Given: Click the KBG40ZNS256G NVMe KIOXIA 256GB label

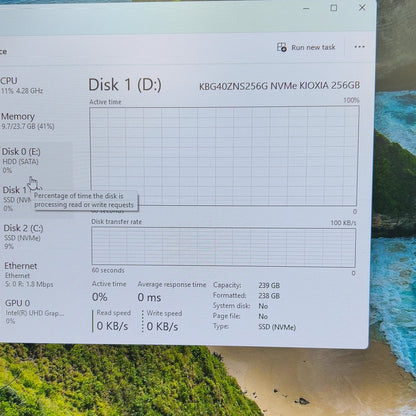Looking at the screenshot, I should coord(279,86).
